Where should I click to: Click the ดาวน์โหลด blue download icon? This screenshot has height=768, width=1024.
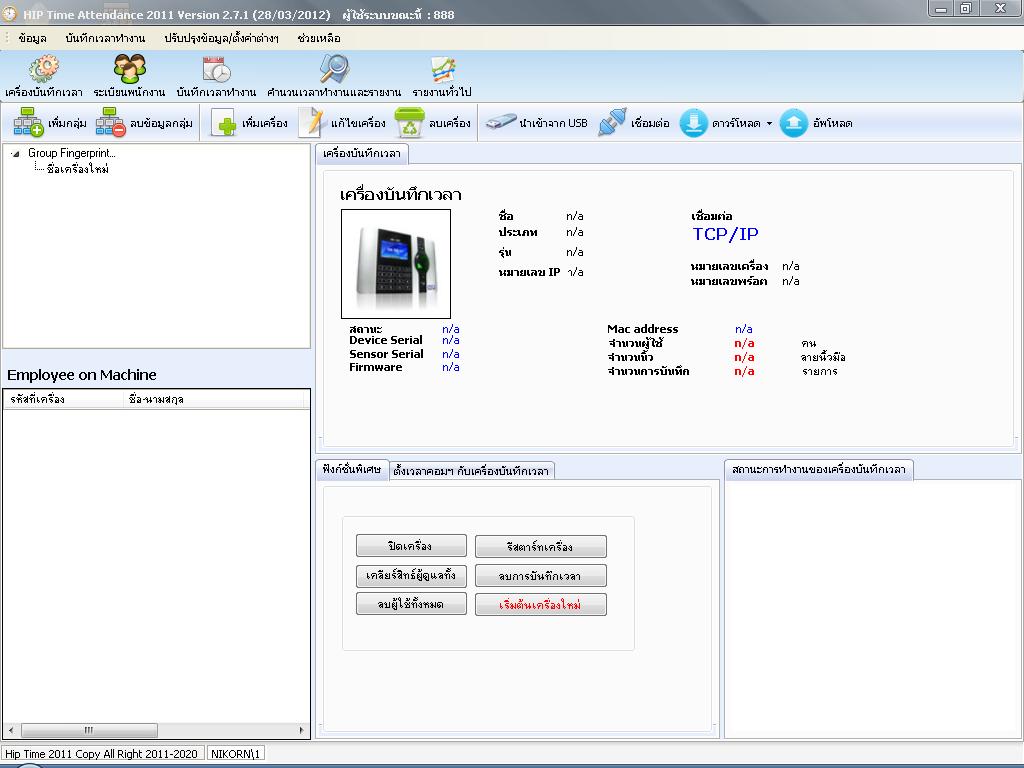point(694,123)
